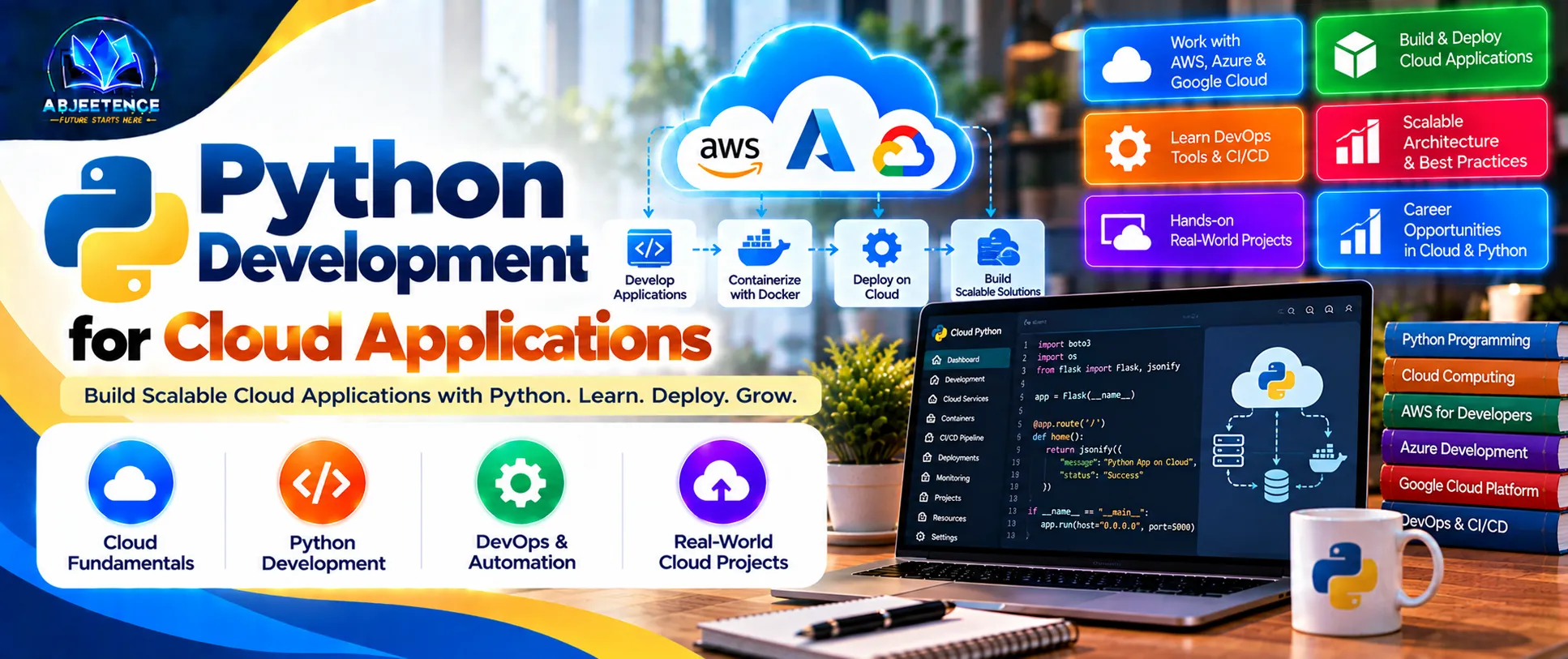This screenshot has height=659, width=1568.
Task: Open Projects in the laptop sidebar
Action: click(x=940, y=498)
